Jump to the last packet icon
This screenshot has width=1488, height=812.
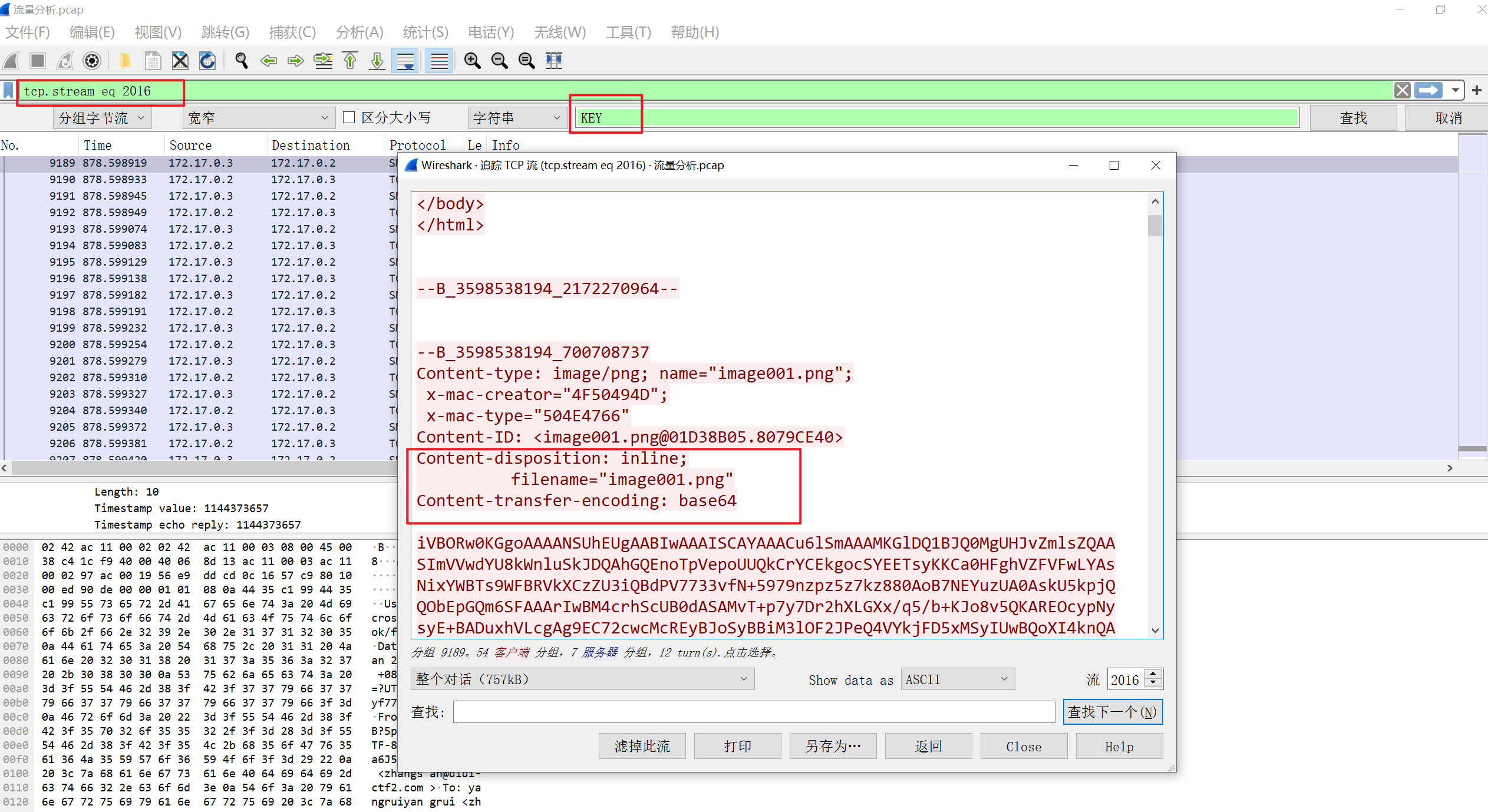(377, 61)
